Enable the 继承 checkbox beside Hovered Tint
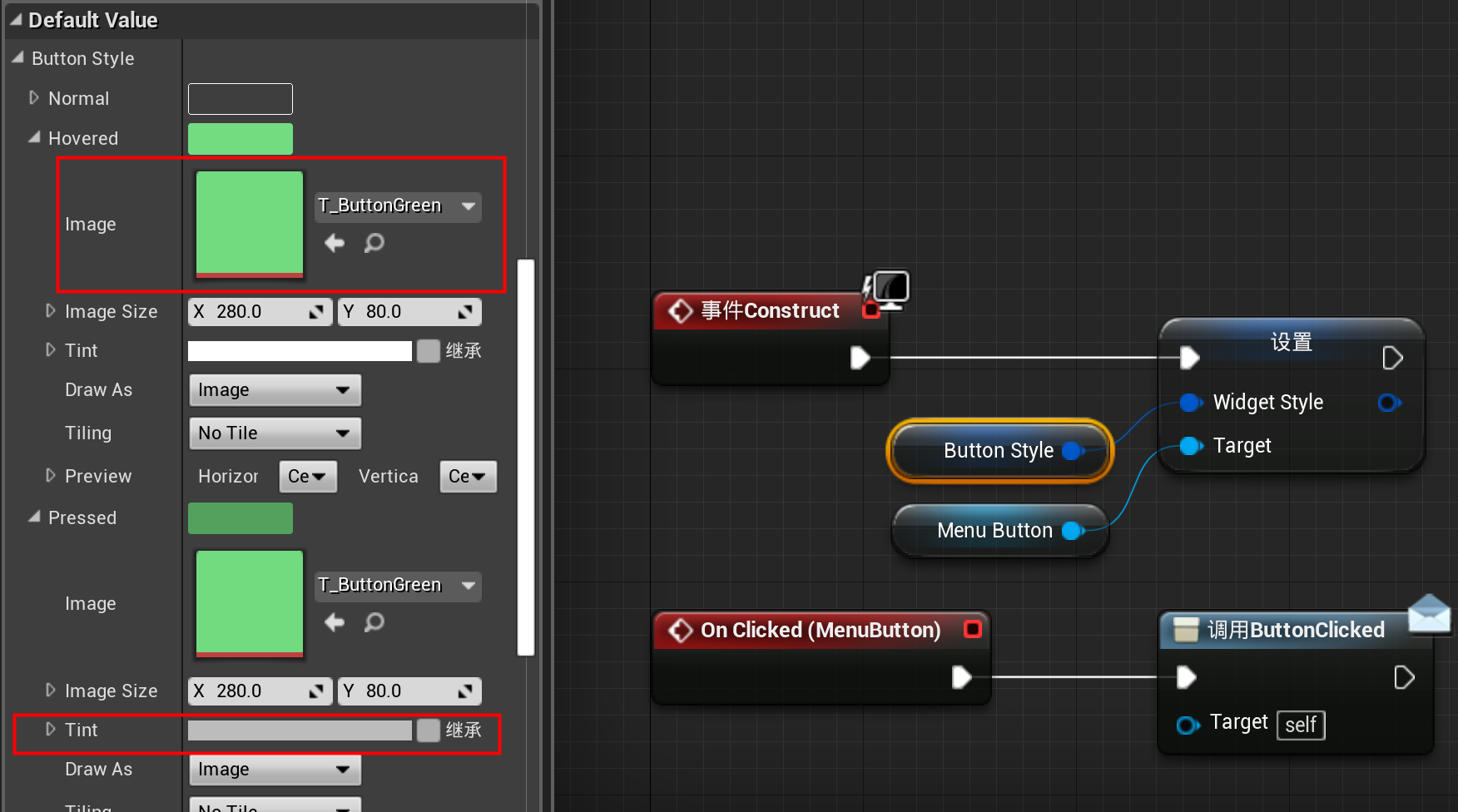The width and height of the screenshot is (1458, 812). 428,350
